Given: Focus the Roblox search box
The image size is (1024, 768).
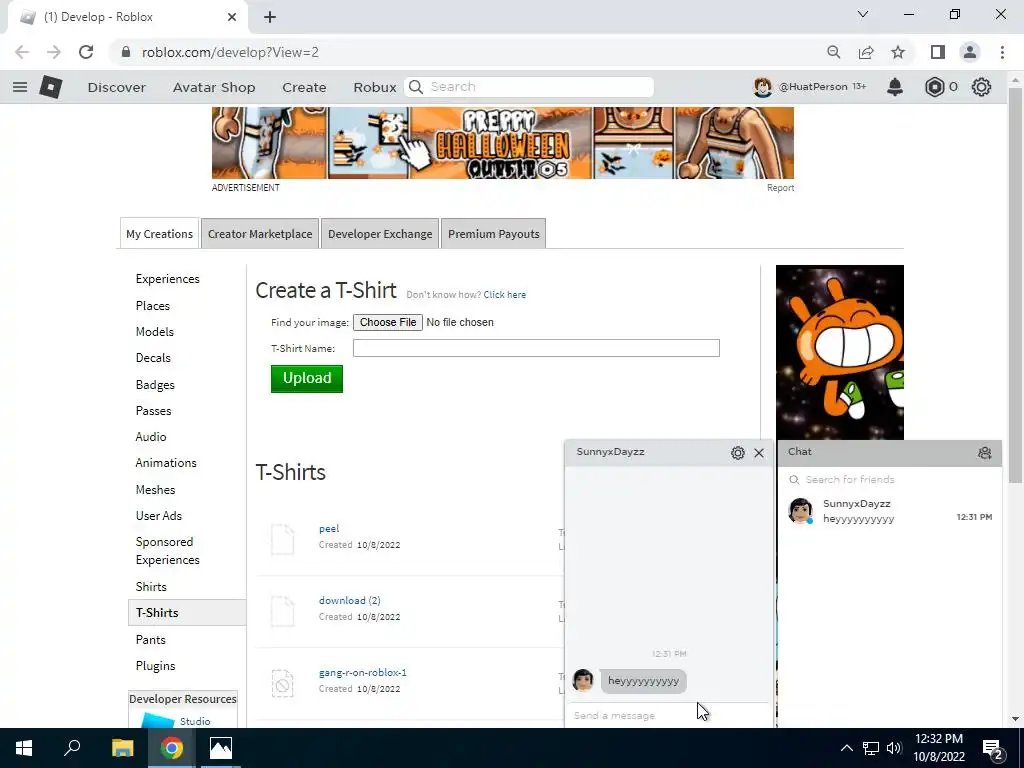Looking at the screenshot, I should pos(529,87).
